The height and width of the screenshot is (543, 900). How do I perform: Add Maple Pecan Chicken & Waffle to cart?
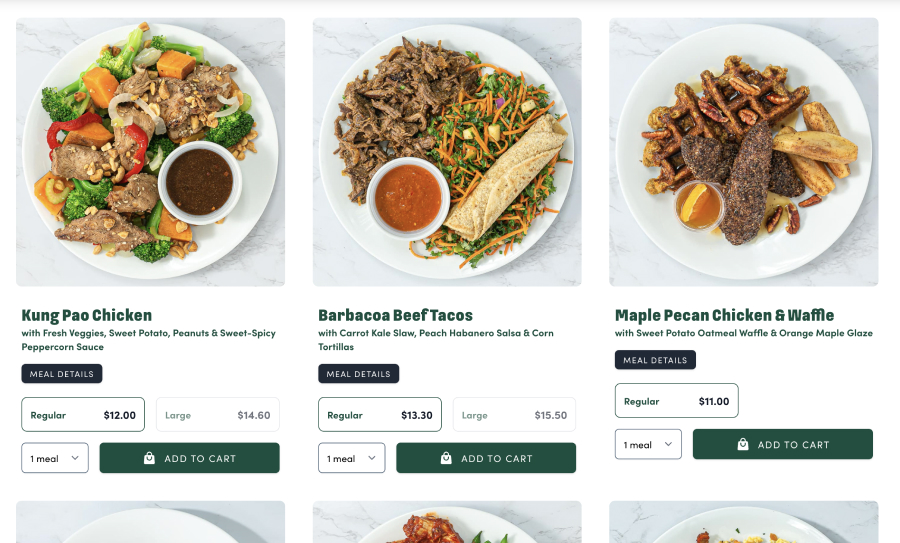(x=783, y=444)
